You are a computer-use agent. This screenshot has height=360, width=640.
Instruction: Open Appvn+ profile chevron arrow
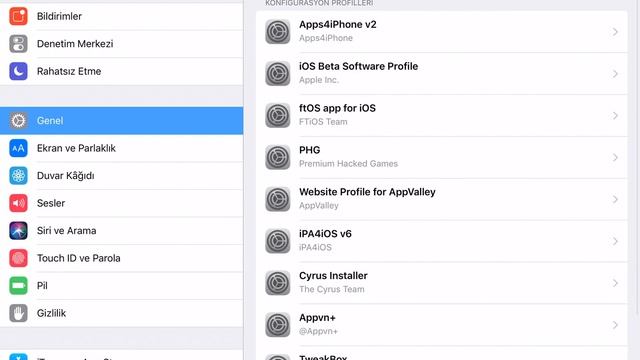[615, 325]
